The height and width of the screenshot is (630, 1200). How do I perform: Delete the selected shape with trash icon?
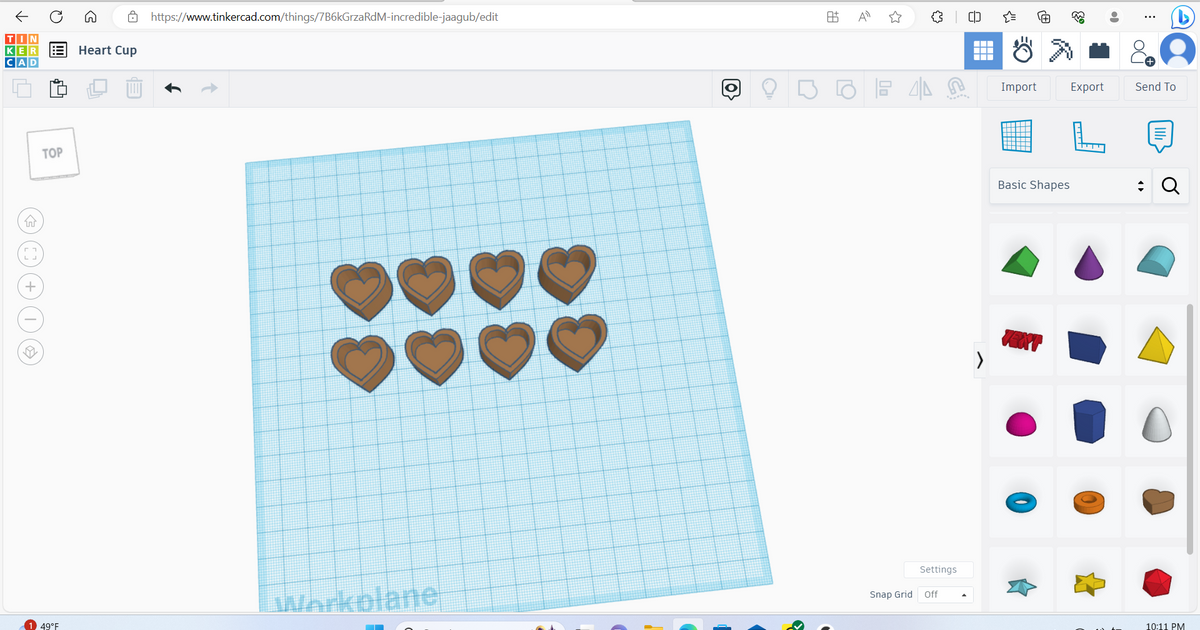pos(134,88)
